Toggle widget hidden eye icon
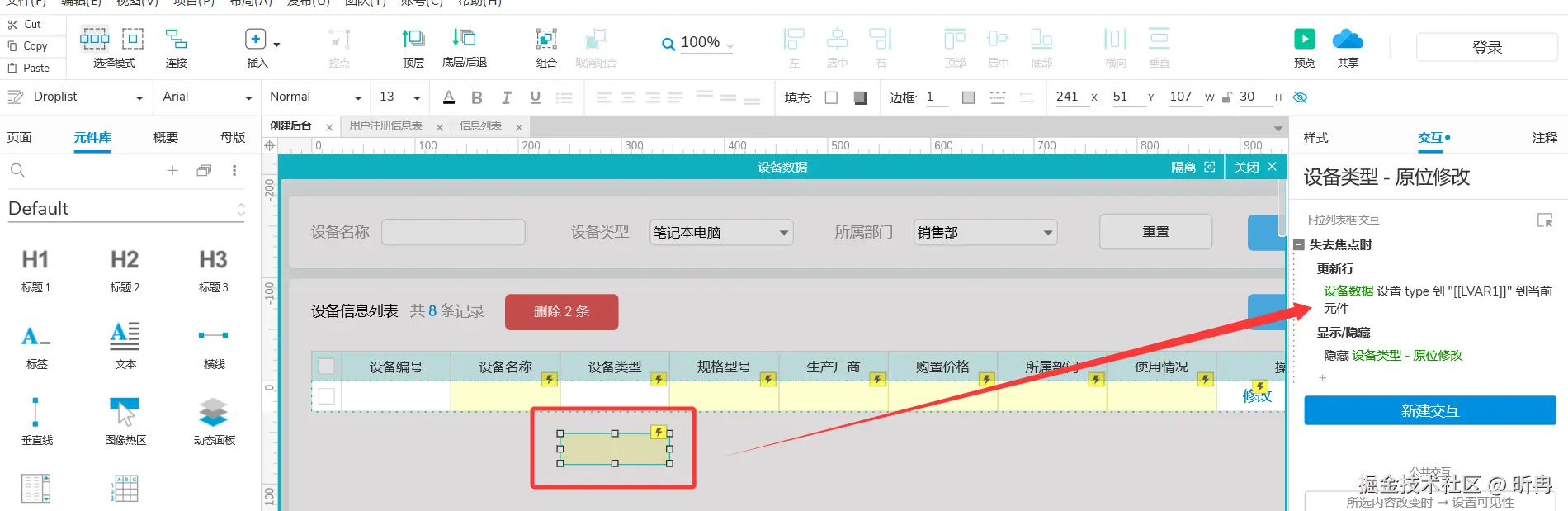Screen dimensions: 1568x511 coord(1300,97)
